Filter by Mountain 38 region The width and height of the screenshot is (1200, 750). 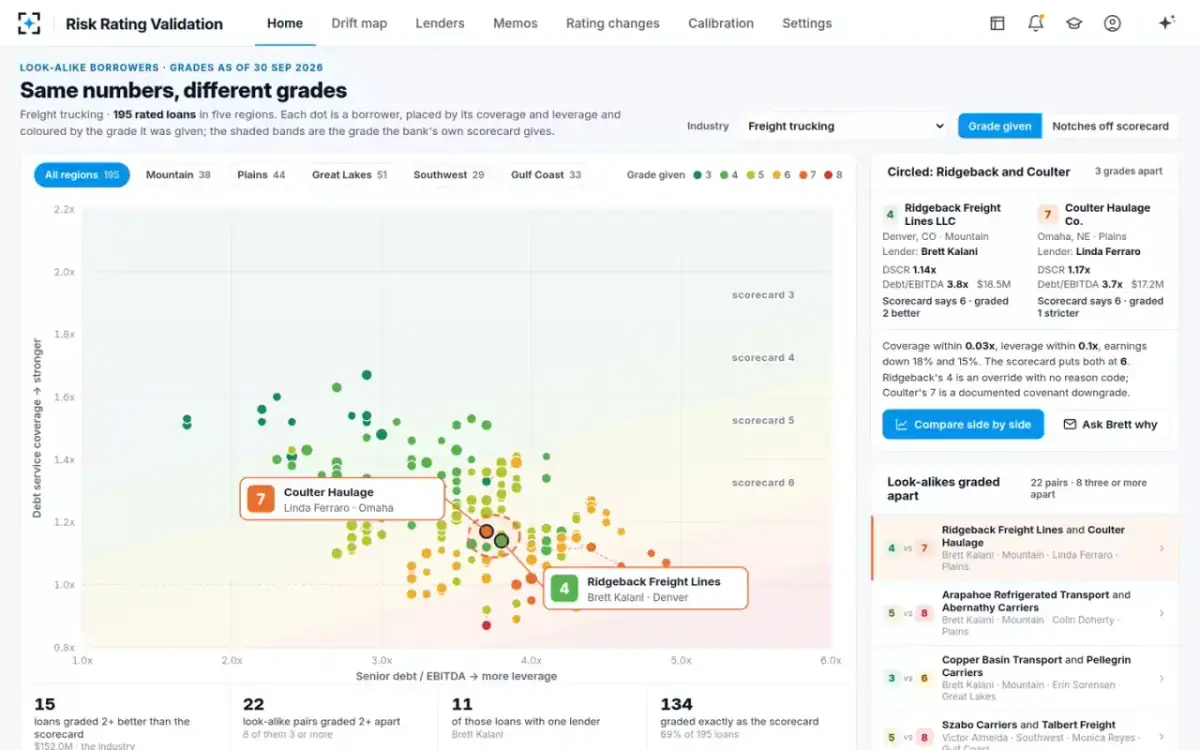[178, 175]
